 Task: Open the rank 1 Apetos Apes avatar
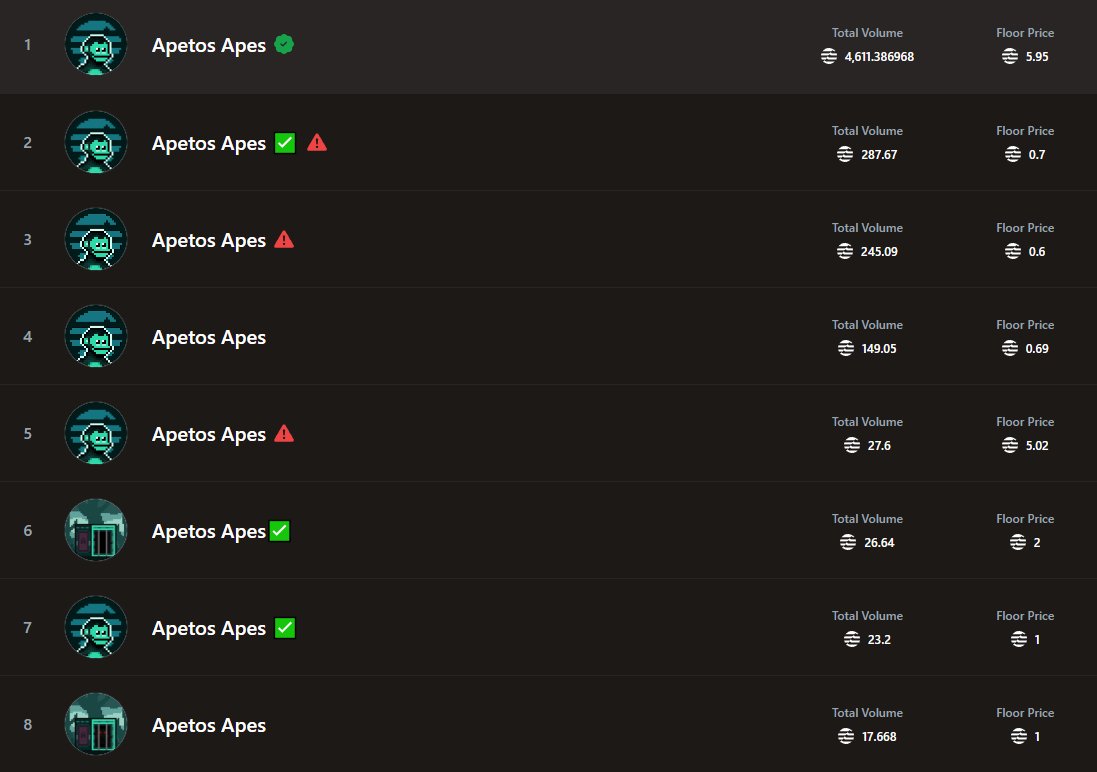96,44
